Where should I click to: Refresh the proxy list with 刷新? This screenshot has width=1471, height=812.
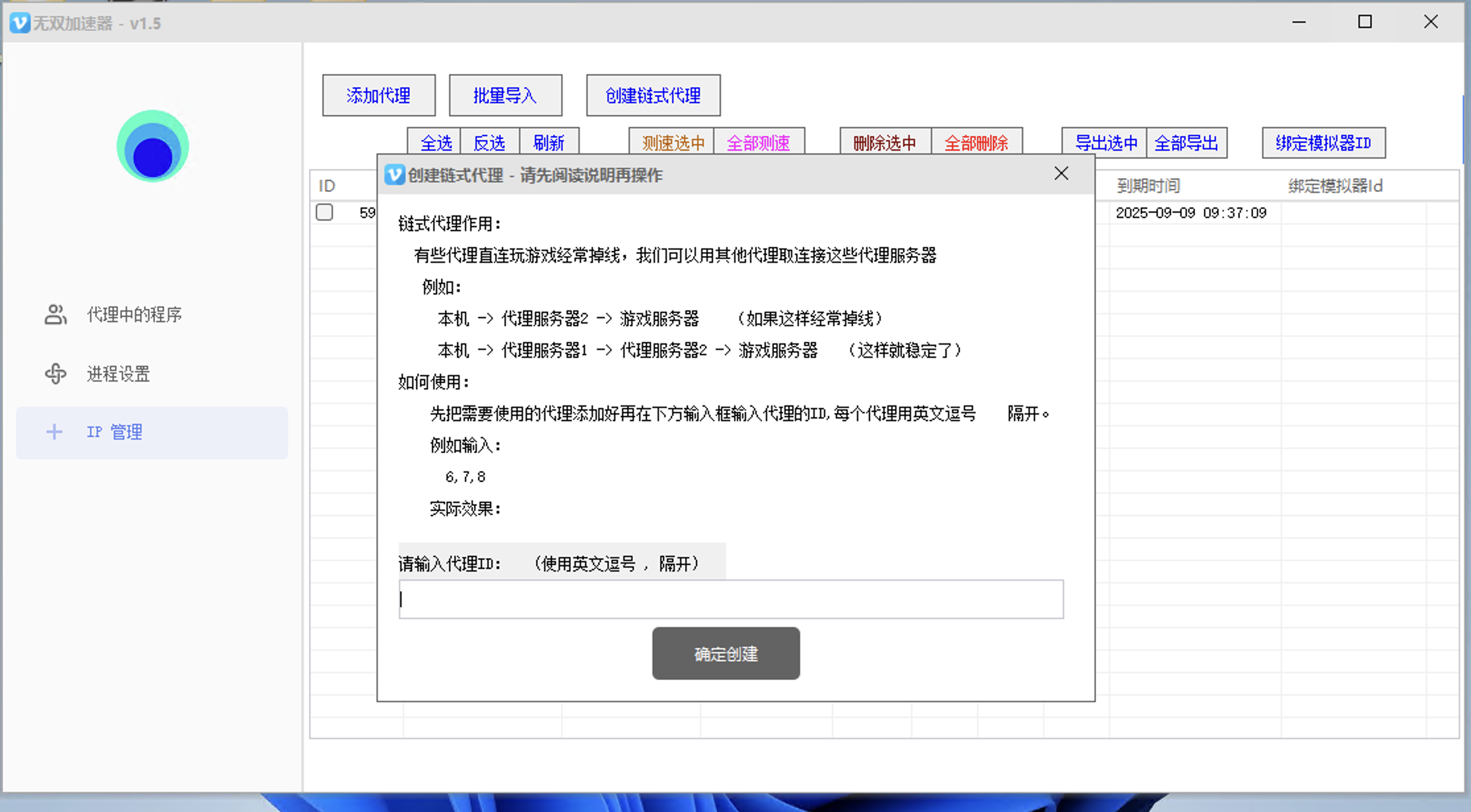[550, 143]
